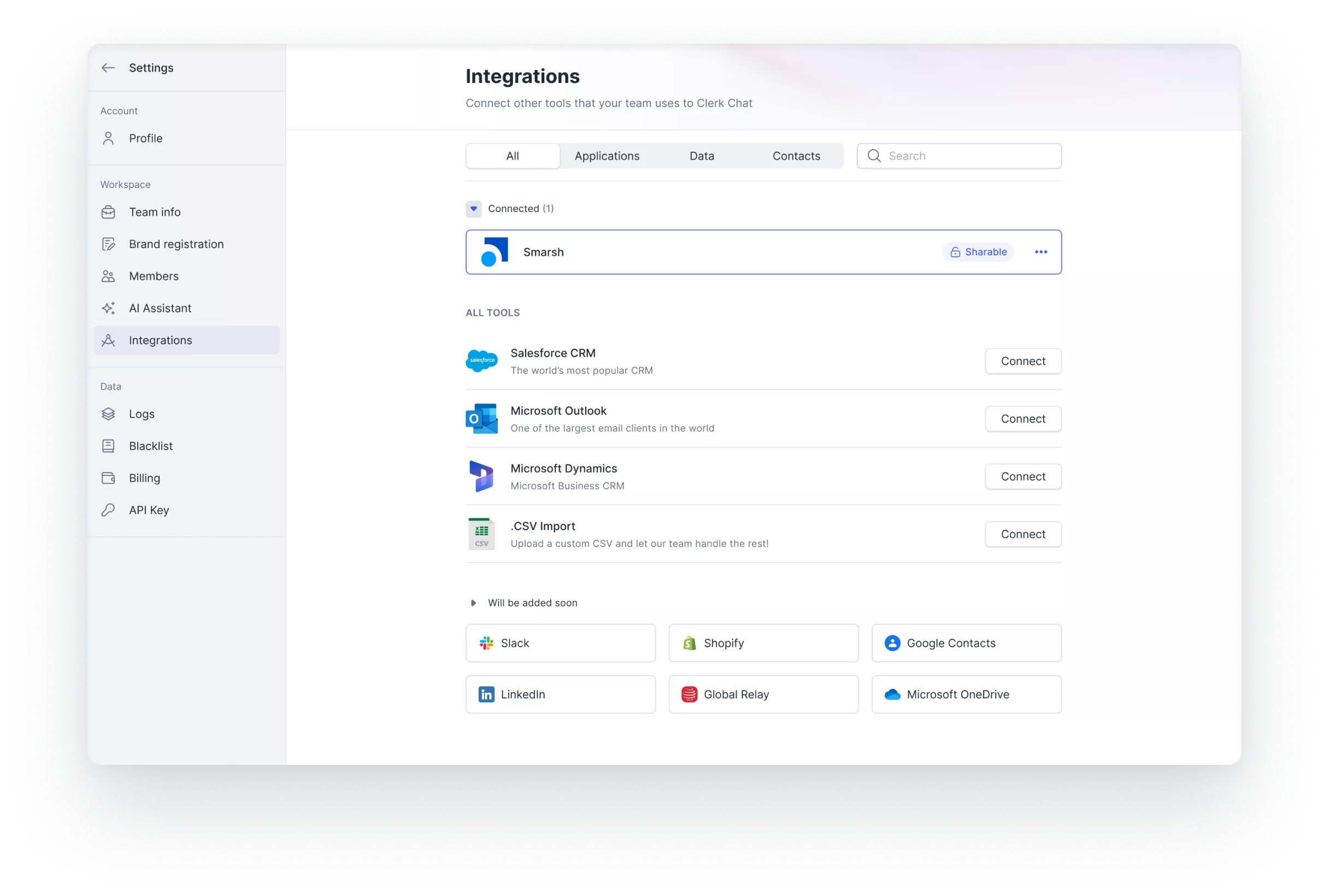The width and height of the screenshot is (1329, 896).
Task: Click the Slack card
Action: pos(560,643)
